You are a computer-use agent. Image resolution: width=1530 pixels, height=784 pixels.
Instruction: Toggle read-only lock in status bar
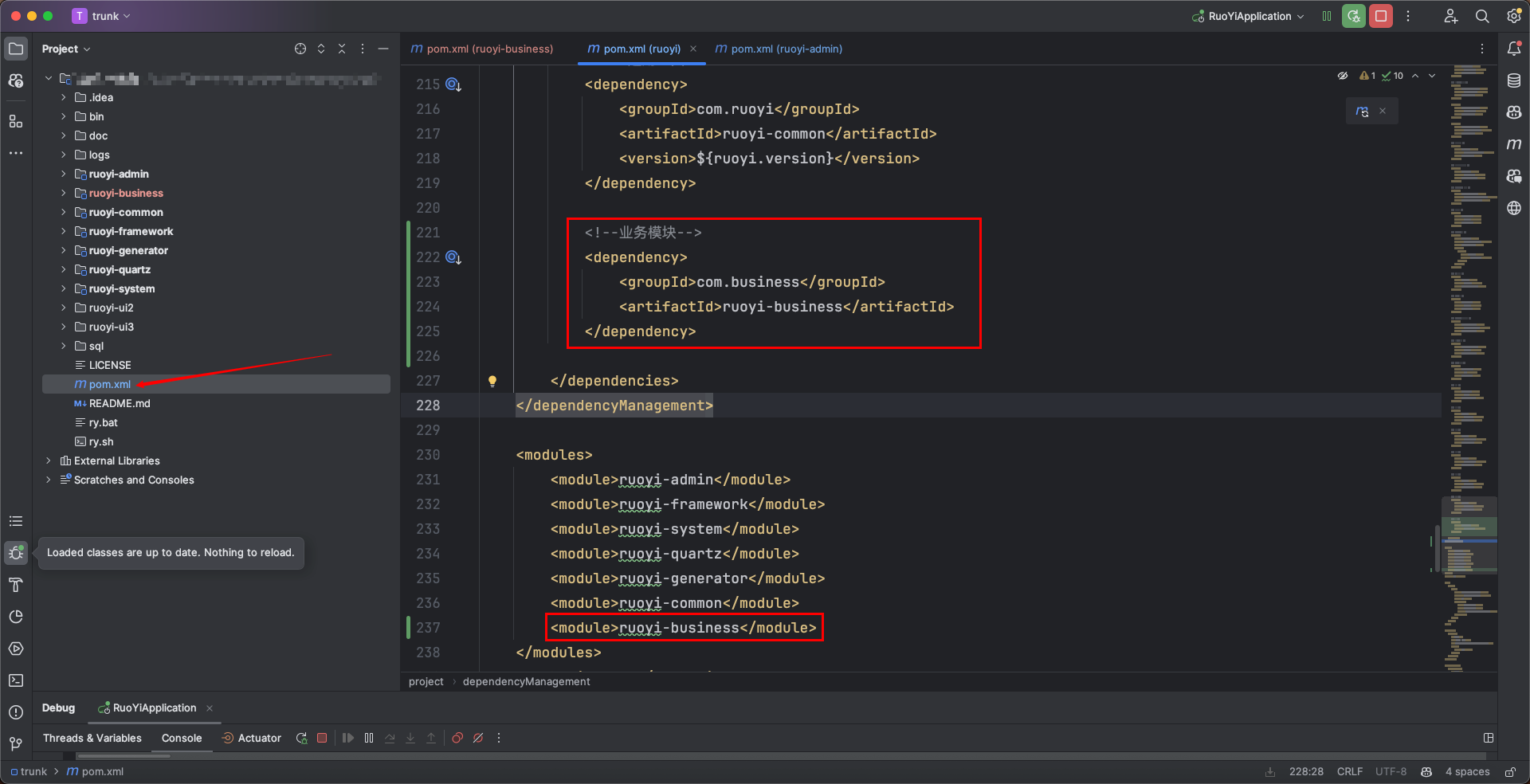click(x=1510, y=772)
